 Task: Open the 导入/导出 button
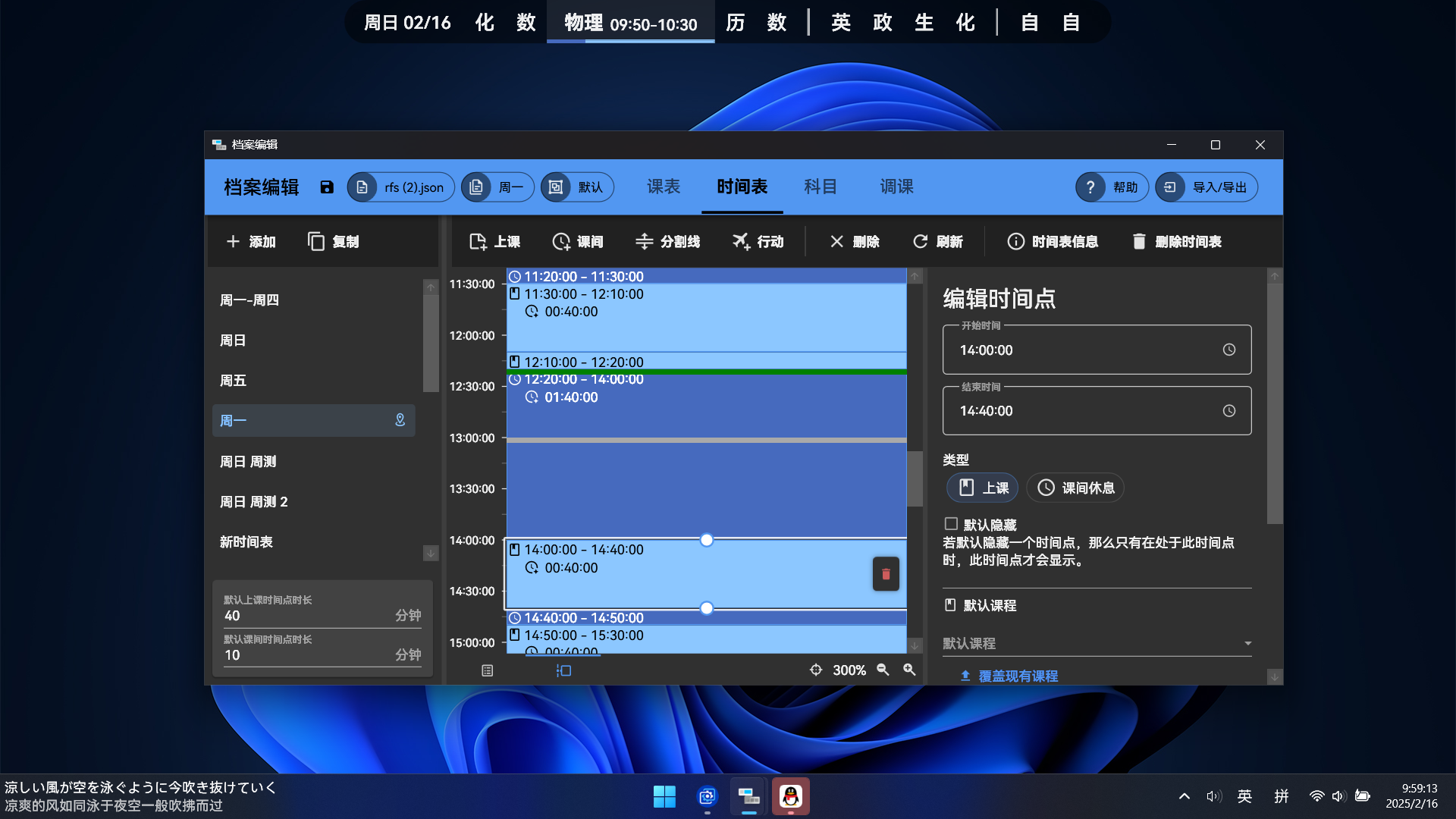(x=1207, y=187)
